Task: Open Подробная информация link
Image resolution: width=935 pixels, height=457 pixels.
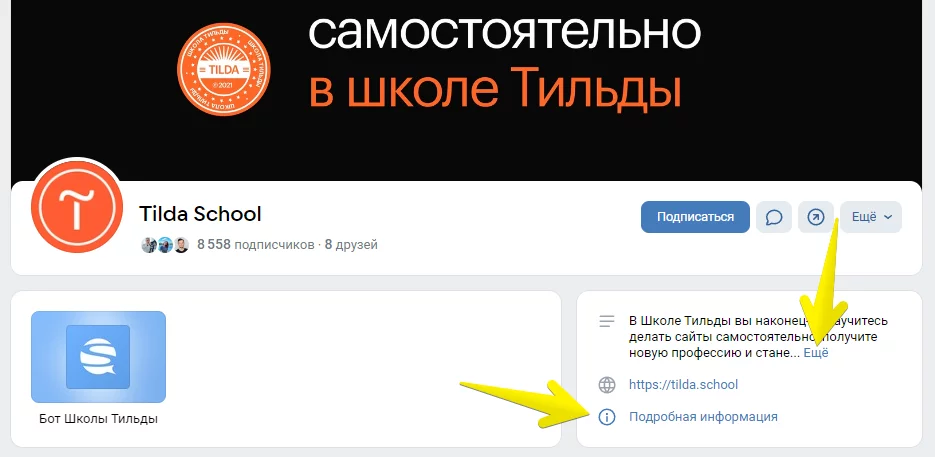Action: click(x=703, y=416)
